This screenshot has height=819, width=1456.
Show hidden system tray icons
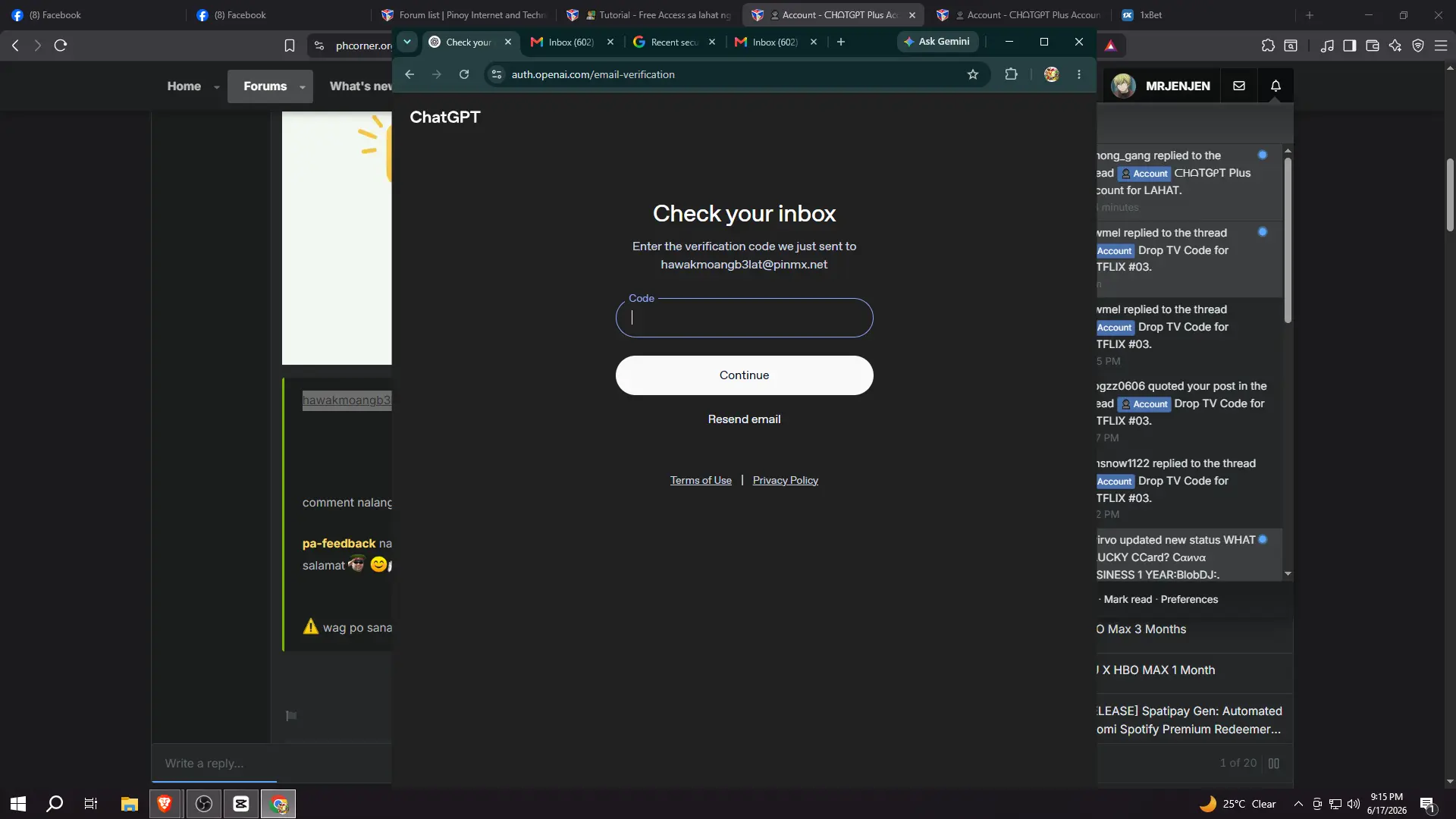pos(1298,804)
